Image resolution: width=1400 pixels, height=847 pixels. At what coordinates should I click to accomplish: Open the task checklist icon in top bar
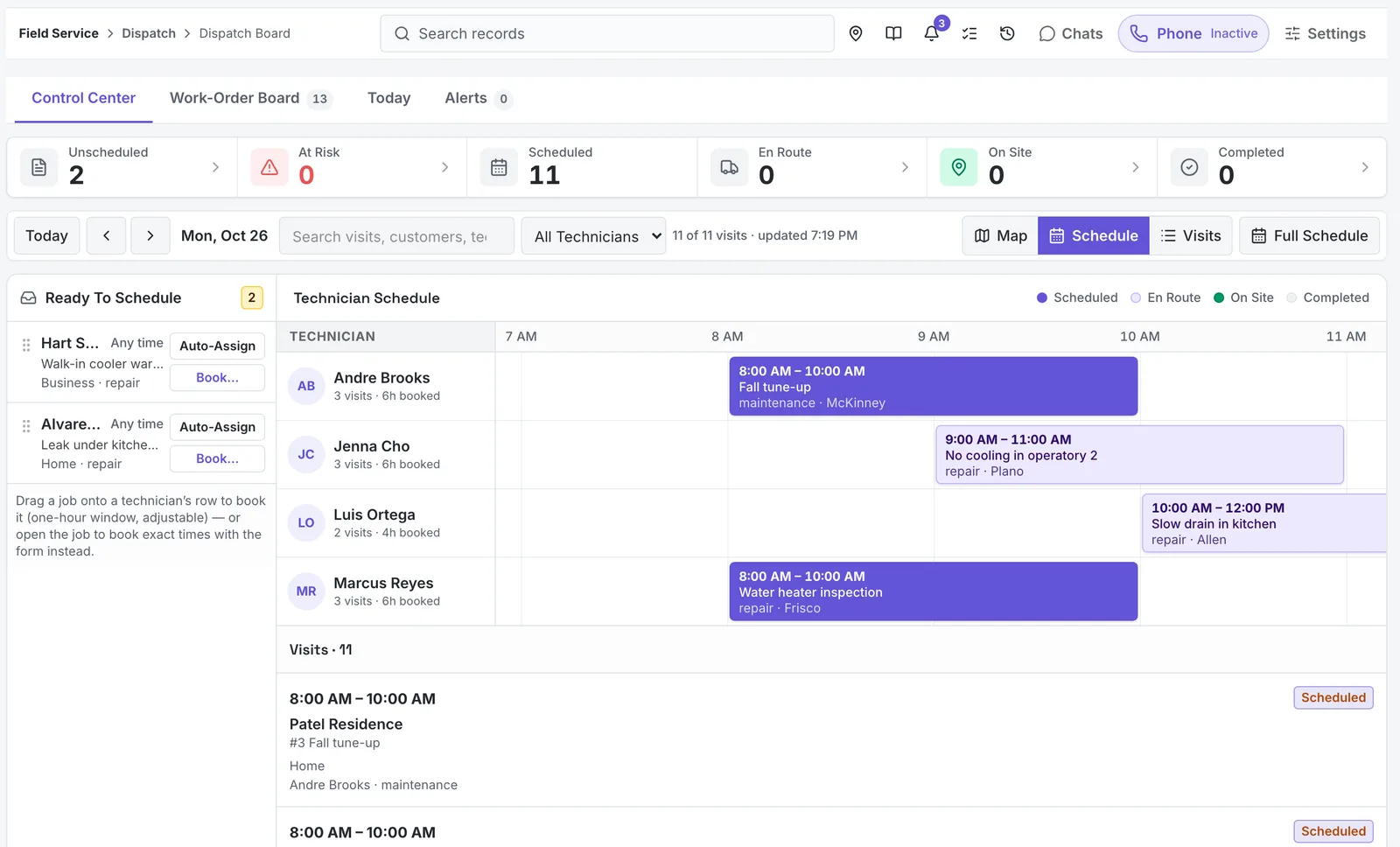click(x=969, y=33)
